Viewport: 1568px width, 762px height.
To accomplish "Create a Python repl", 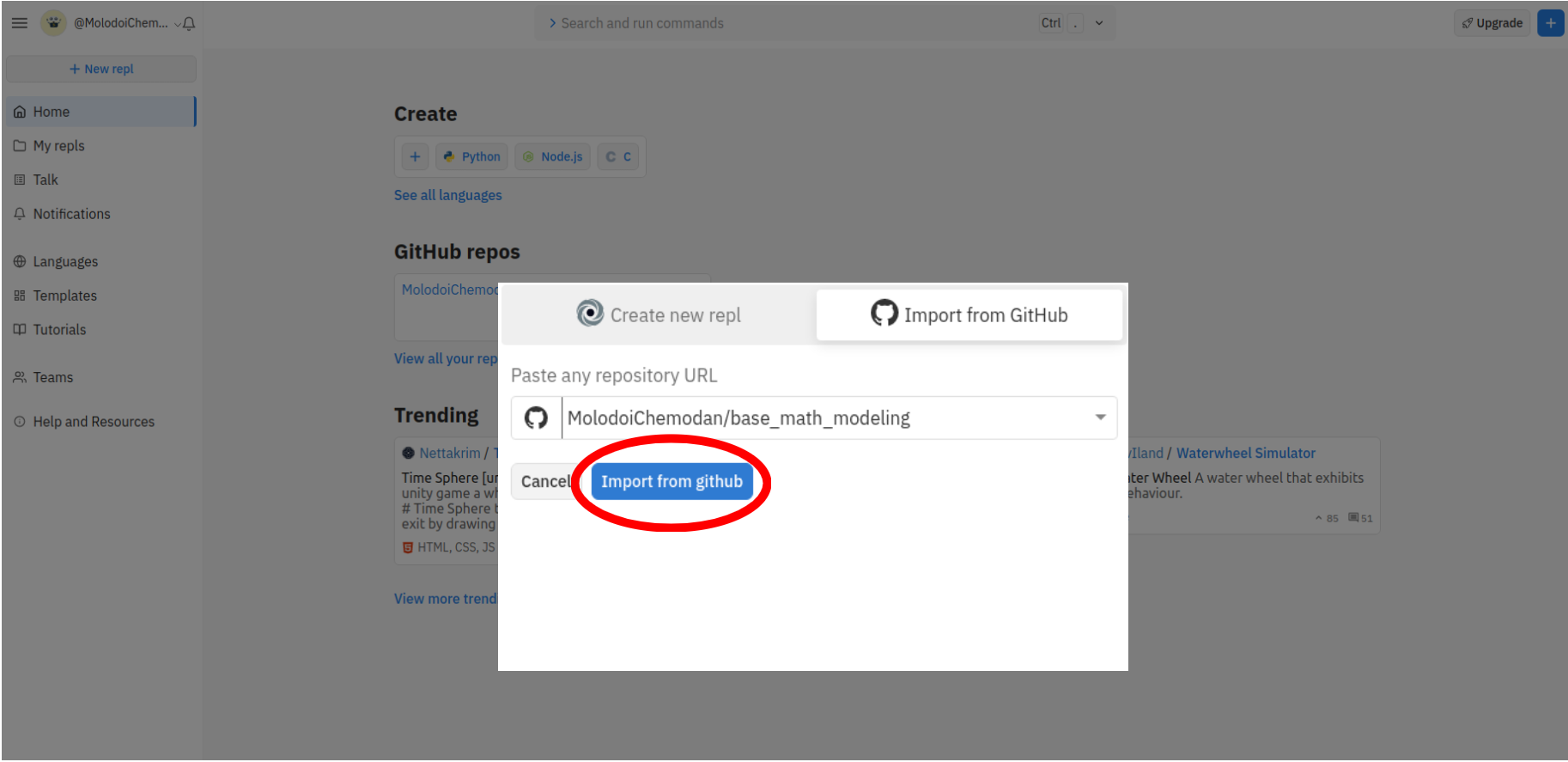I will (x=471, y=156).
